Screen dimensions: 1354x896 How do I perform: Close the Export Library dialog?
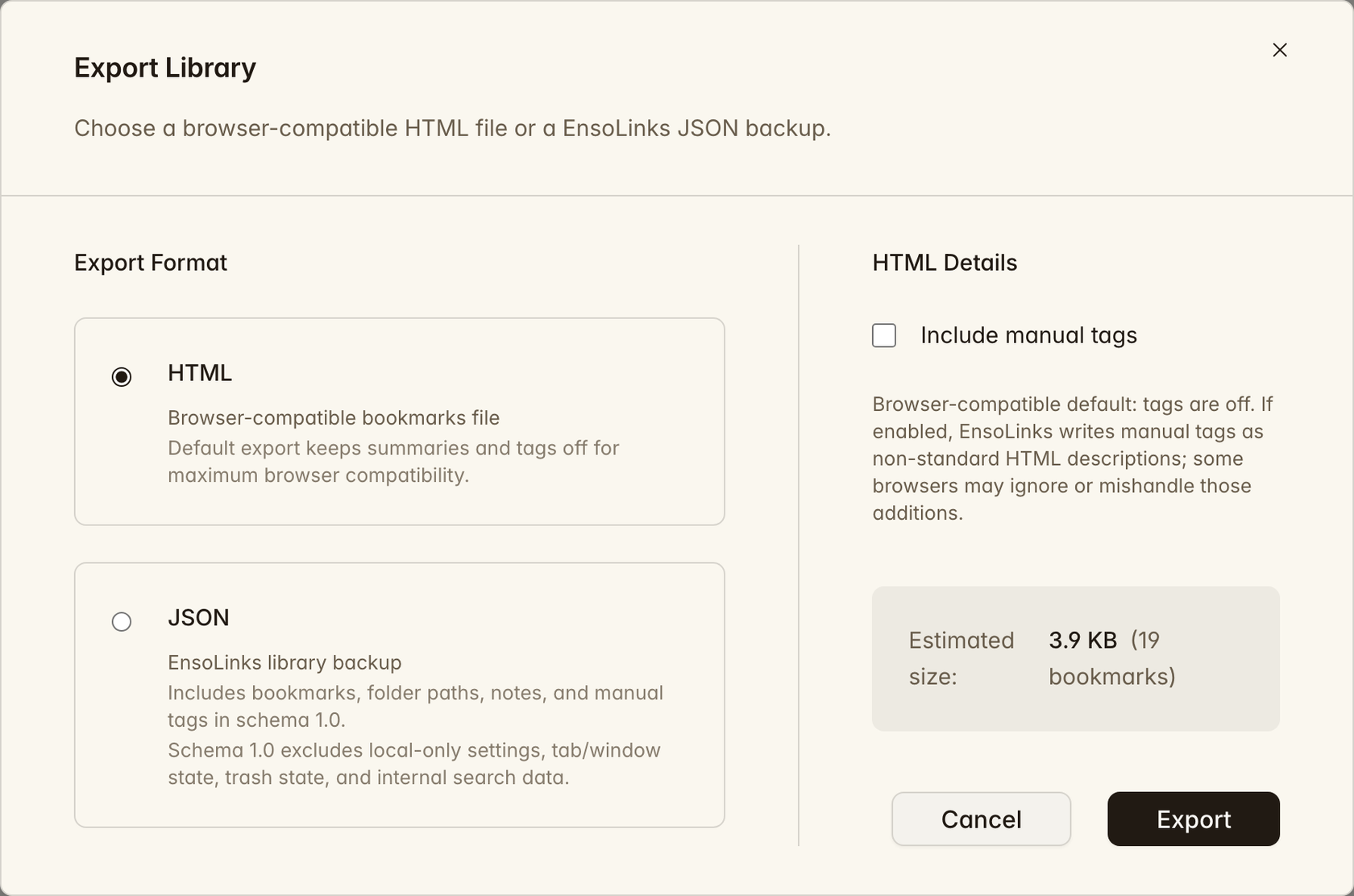point(1279,50)
